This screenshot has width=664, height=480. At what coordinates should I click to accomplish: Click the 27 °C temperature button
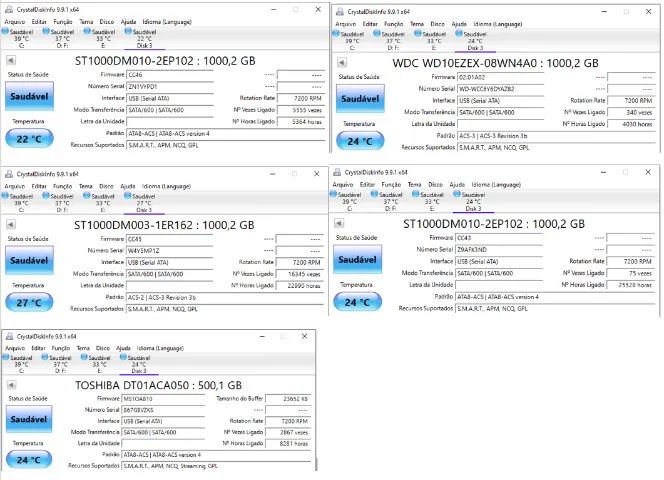(x=29, y=302)
